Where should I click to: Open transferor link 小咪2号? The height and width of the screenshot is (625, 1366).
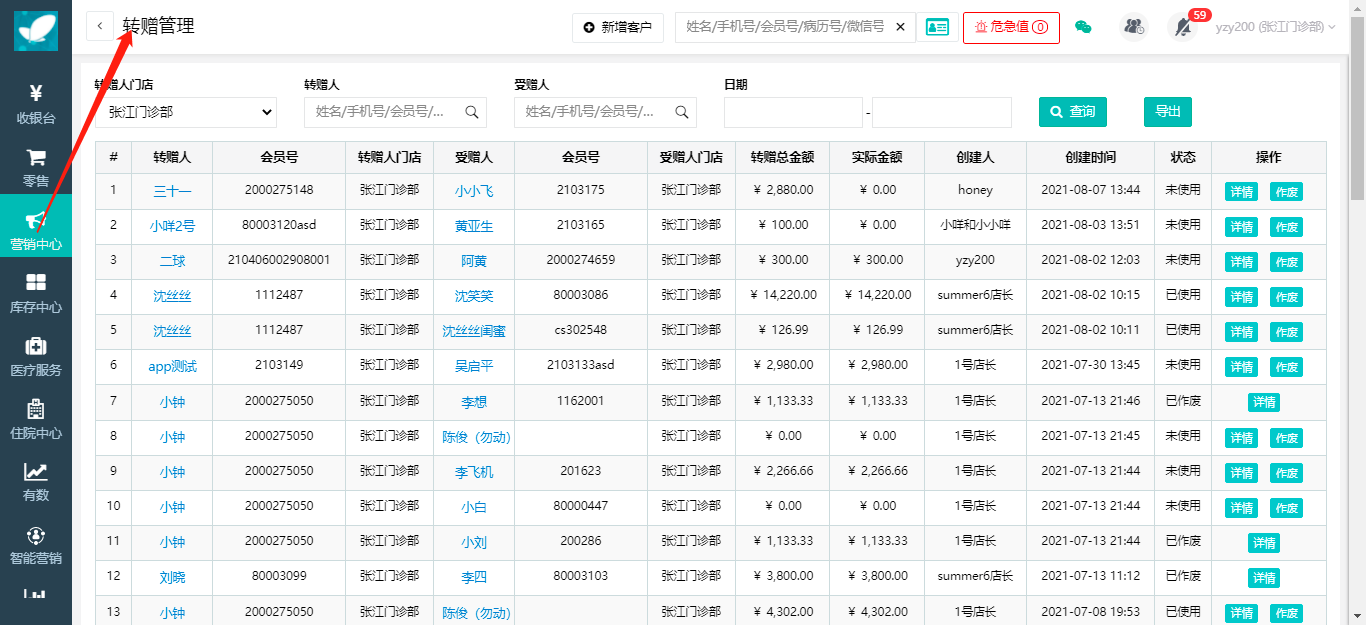(x=172, y=226)
